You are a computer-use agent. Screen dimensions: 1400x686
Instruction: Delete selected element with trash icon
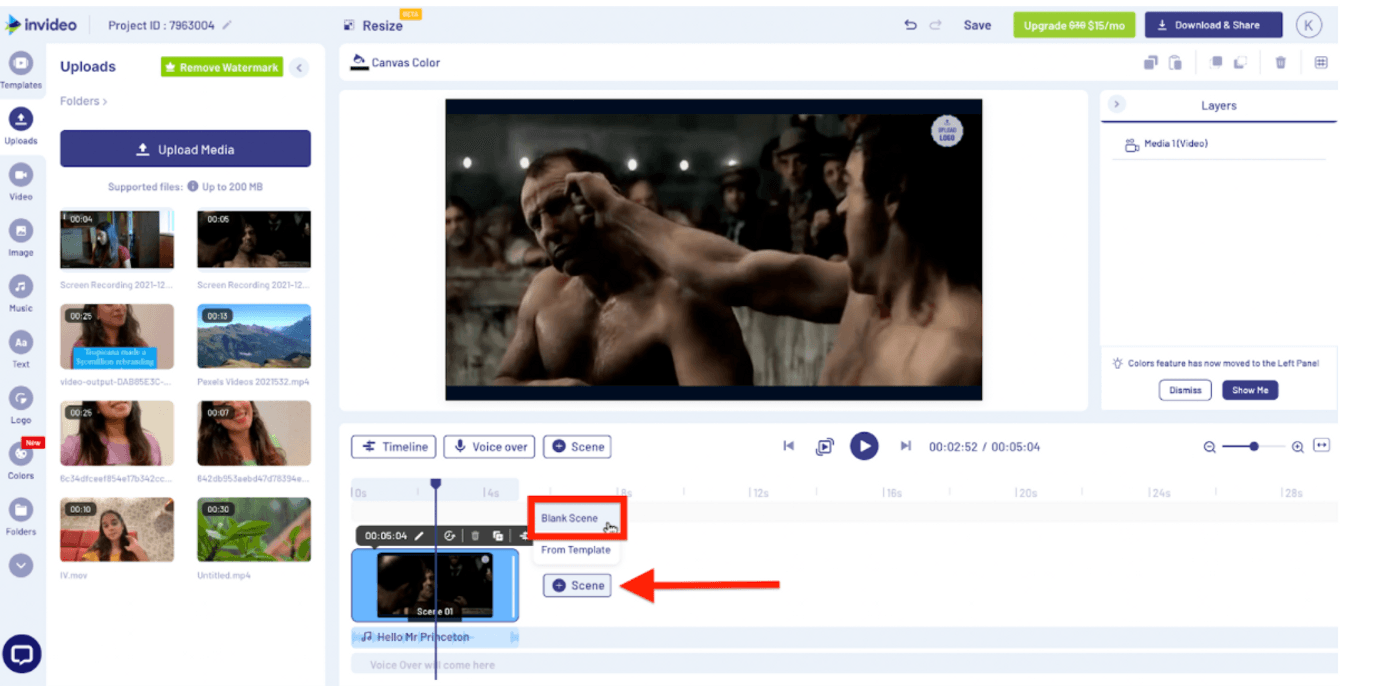[x=1280, y=63]
